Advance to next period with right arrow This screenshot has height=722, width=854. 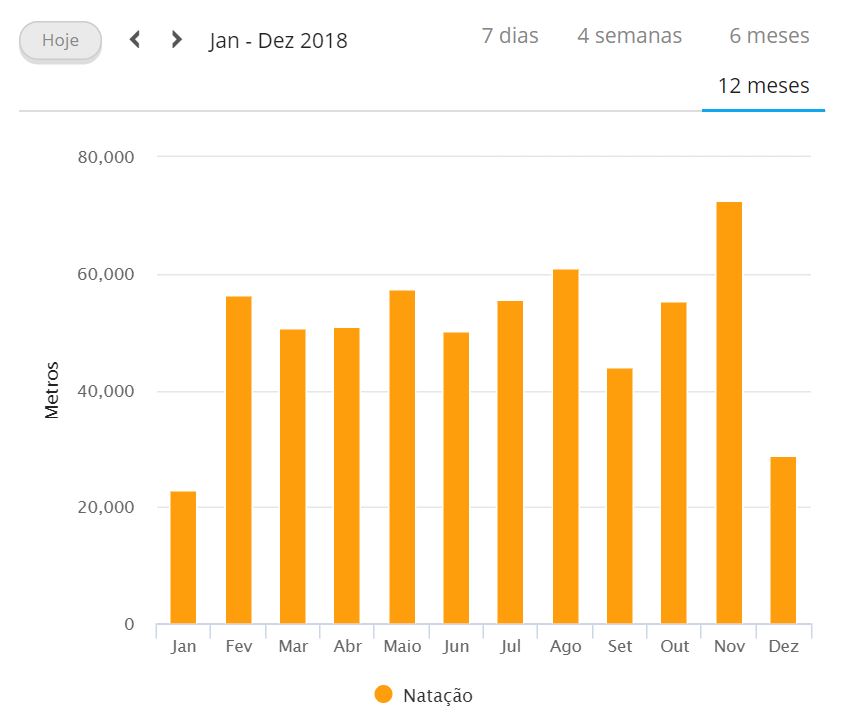click(x=177, y=40)
